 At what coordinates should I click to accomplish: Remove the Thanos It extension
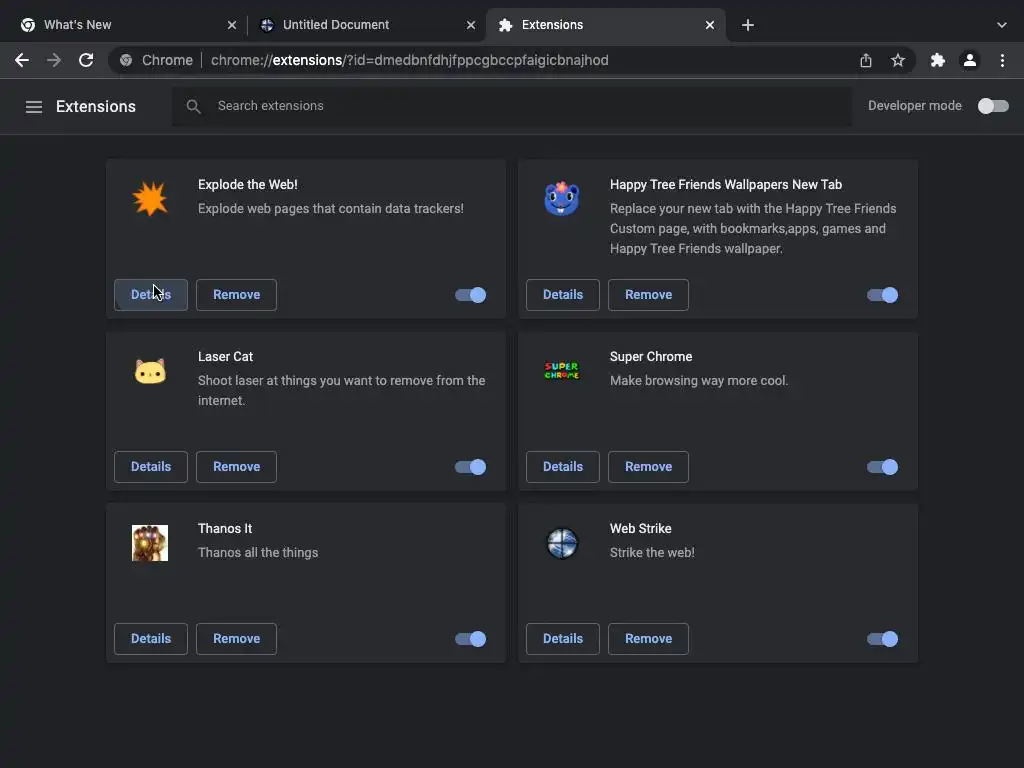[236, 639]
